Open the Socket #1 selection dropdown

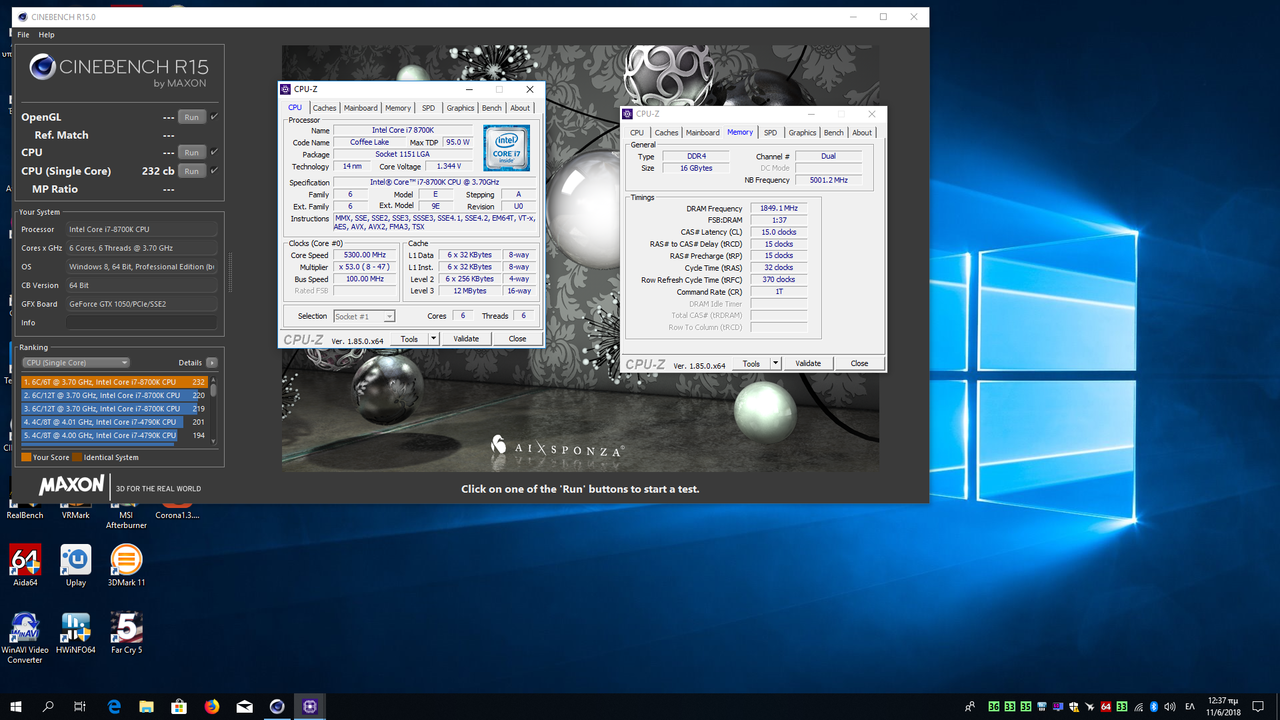click(364, 316)
